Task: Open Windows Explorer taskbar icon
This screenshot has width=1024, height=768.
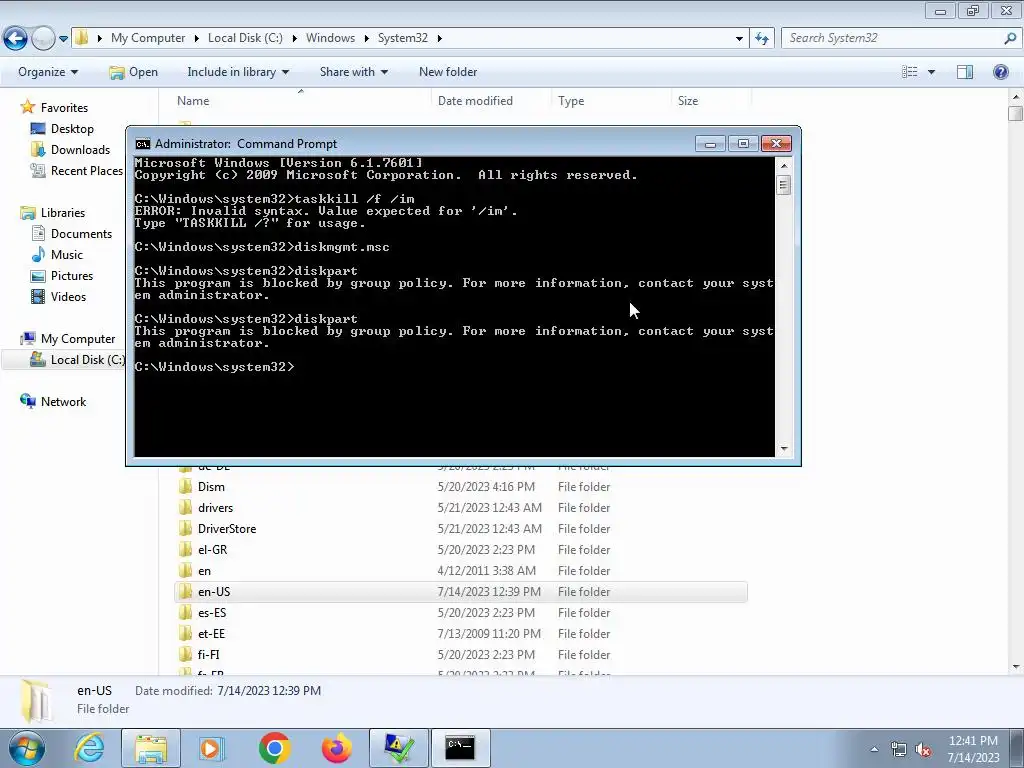Action: 151,748
